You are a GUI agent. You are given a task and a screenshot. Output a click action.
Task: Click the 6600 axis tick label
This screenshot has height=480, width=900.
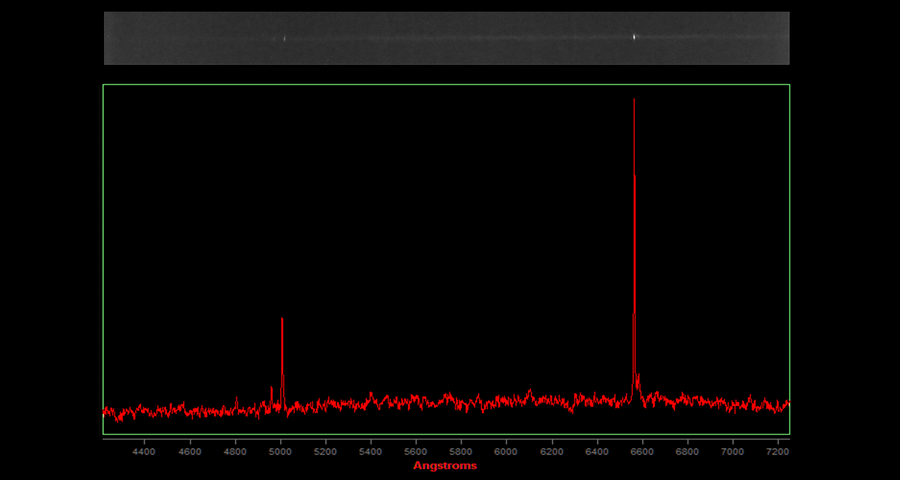click(643, 451)
